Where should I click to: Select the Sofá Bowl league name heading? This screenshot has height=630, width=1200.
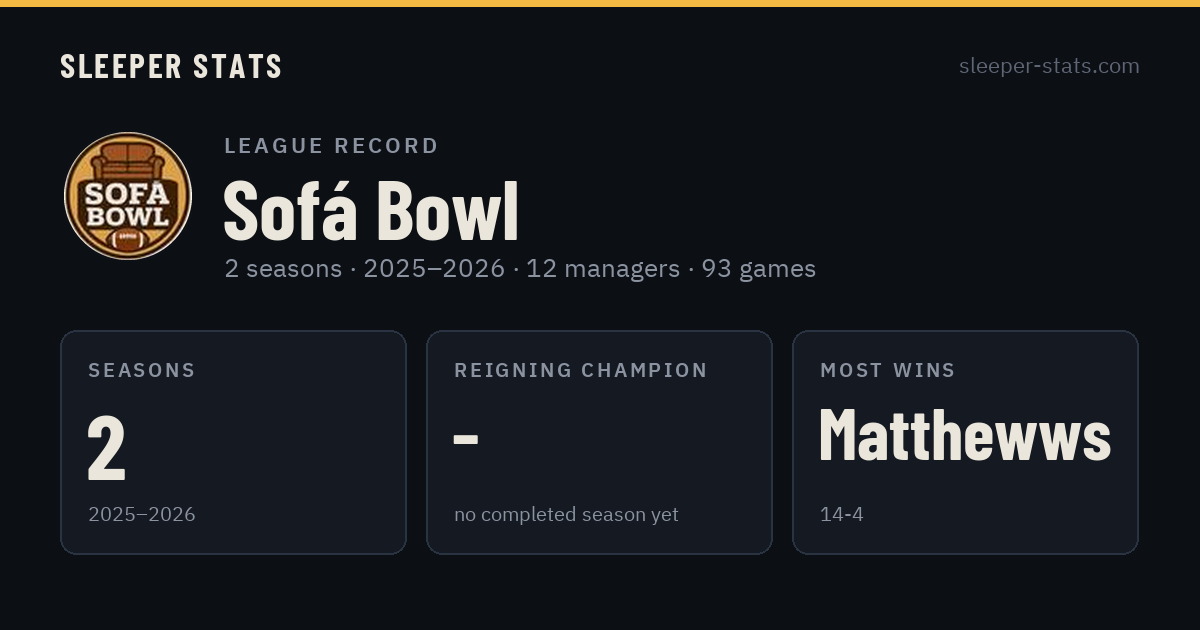[371, 210]
